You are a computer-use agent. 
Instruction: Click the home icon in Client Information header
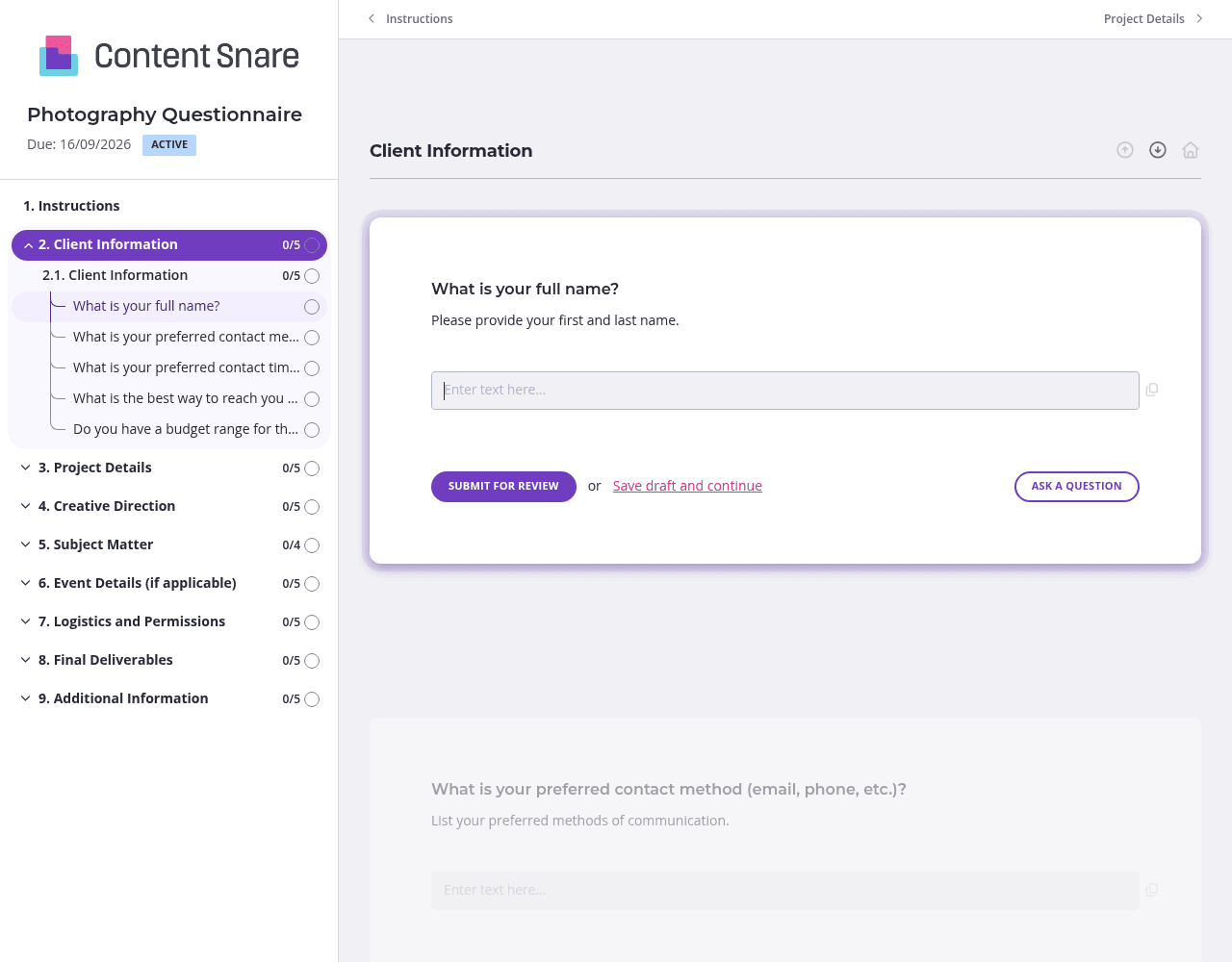(x=1191, y=150)
